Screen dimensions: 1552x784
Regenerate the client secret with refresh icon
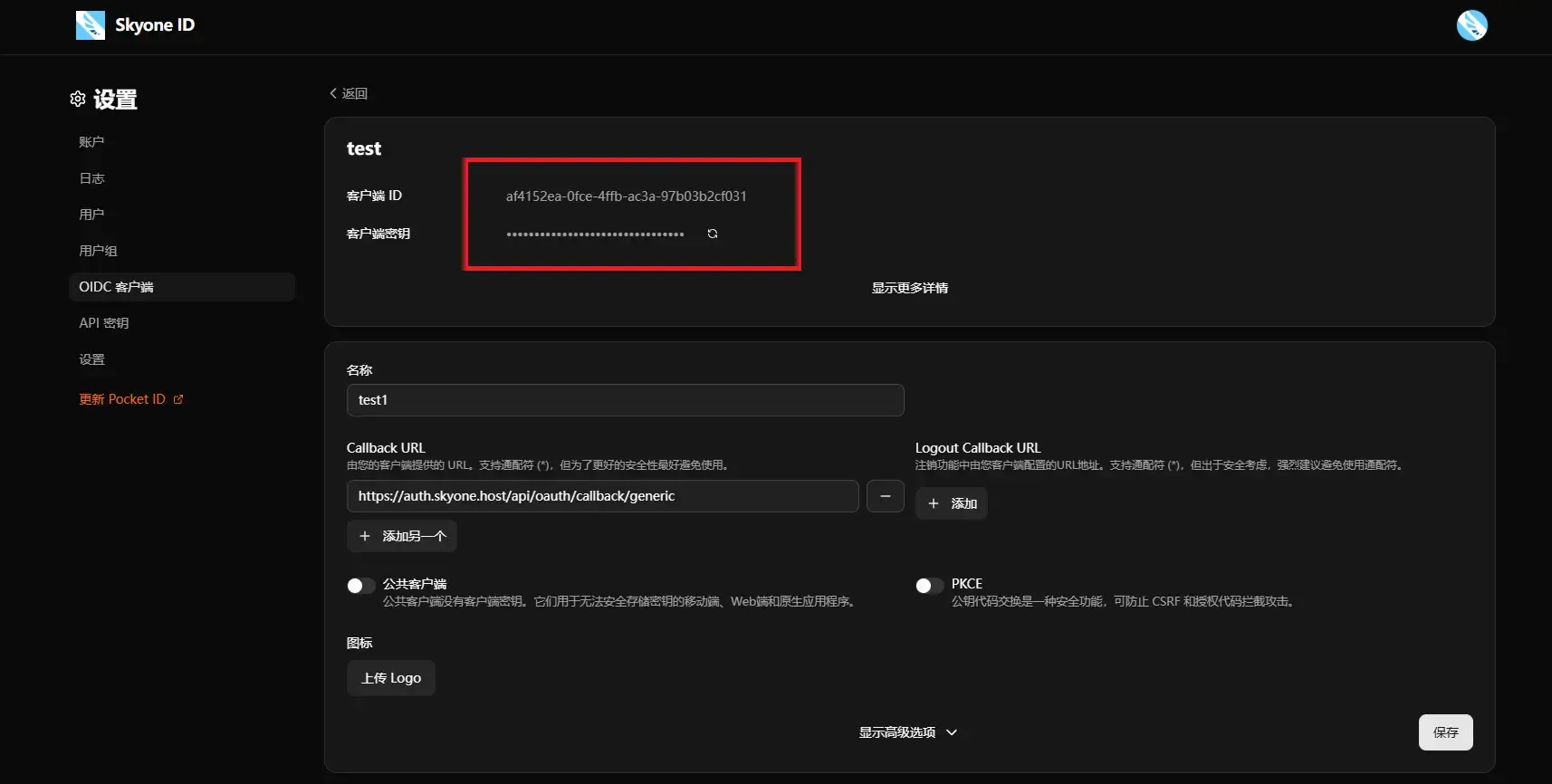point(713,234)
